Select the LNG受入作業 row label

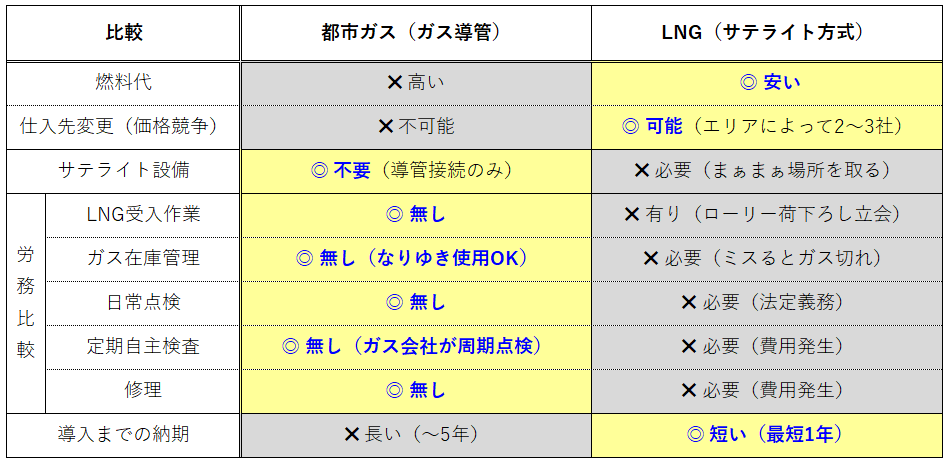click(x=143, y=214)
